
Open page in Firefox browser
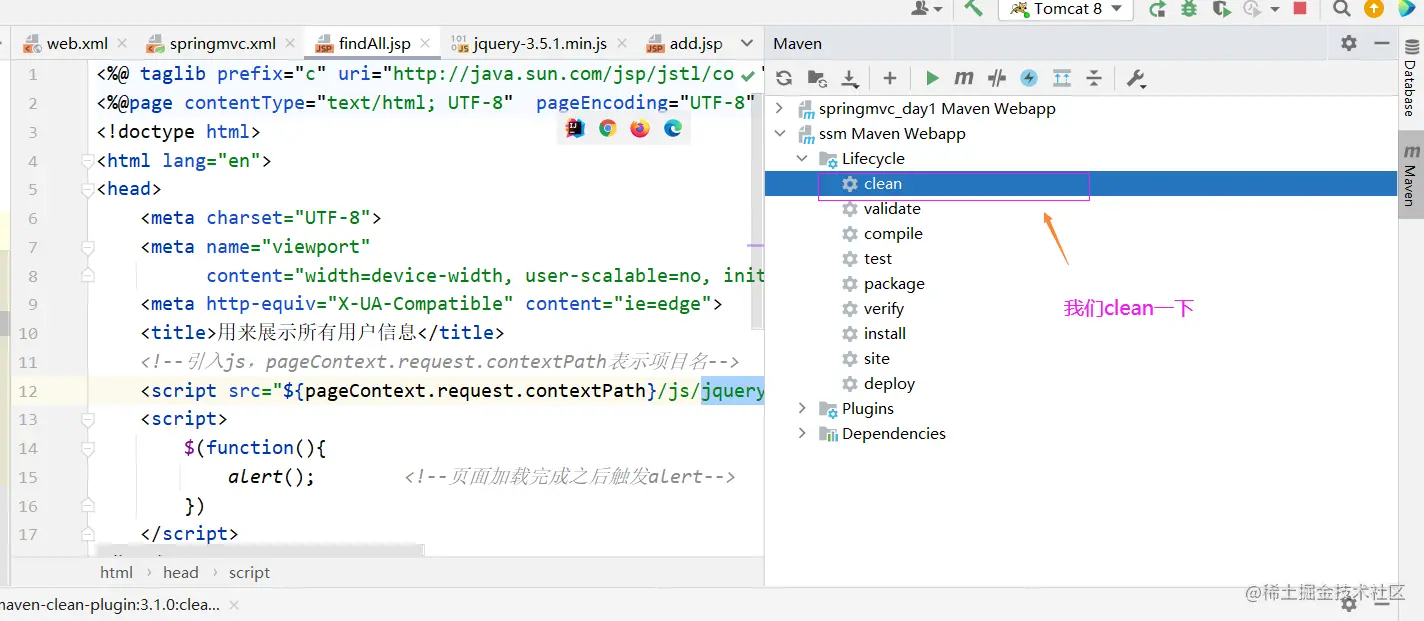[640, 128]
